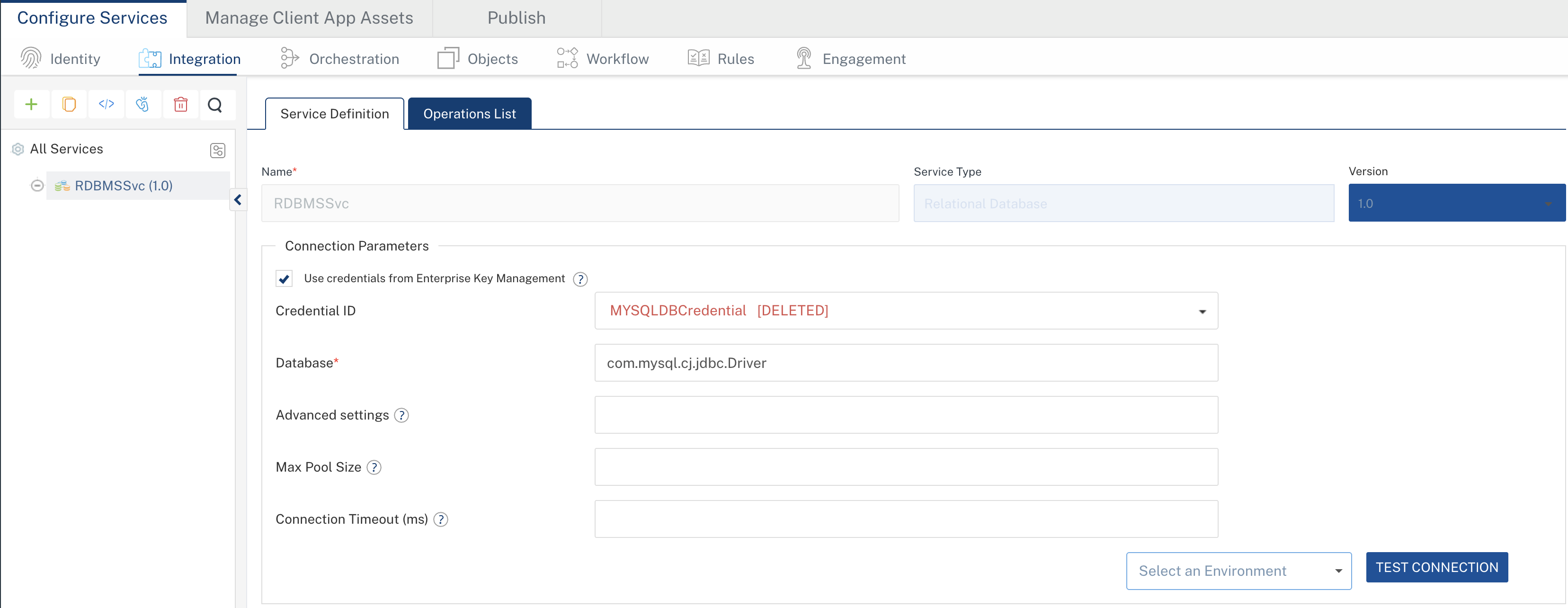Click the help icon beside Connection Timeout

click(441, 520)
